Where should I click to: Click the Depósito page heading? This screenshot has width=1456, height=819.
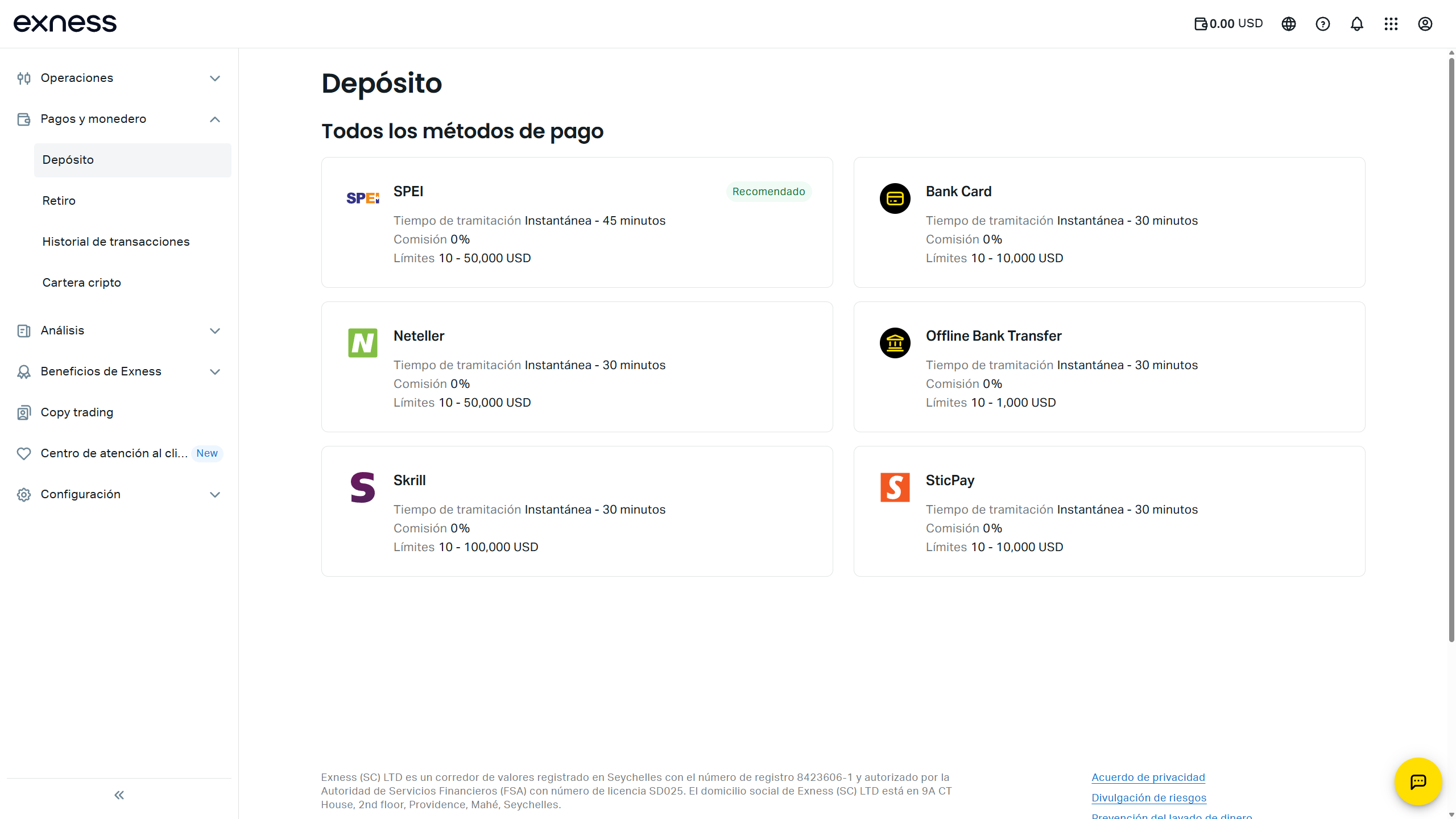[382, 84]
